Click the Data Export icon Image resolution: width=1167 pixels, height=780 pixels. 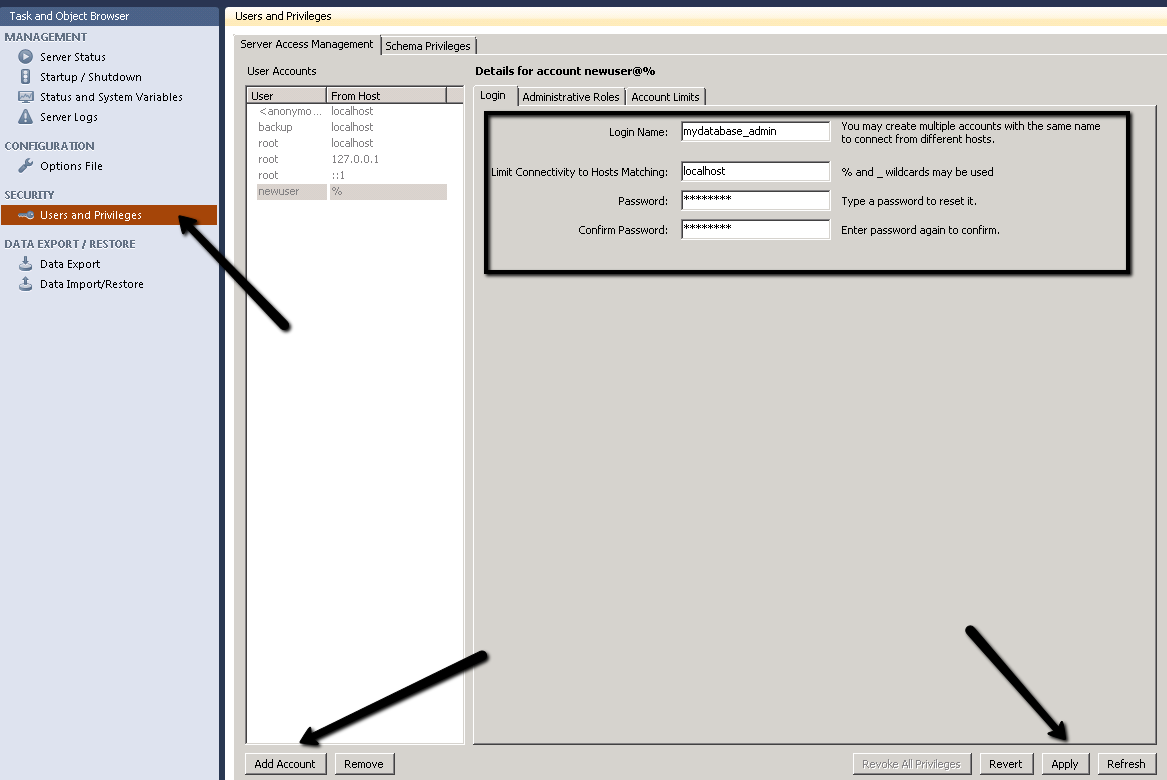pyautogui.click(x=26, y=264)
